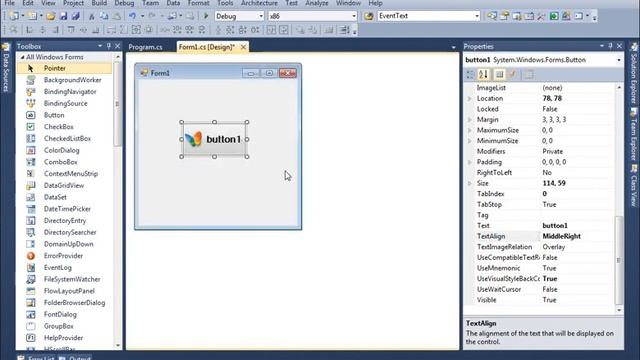Expand the Padding property

pos(469,162)
